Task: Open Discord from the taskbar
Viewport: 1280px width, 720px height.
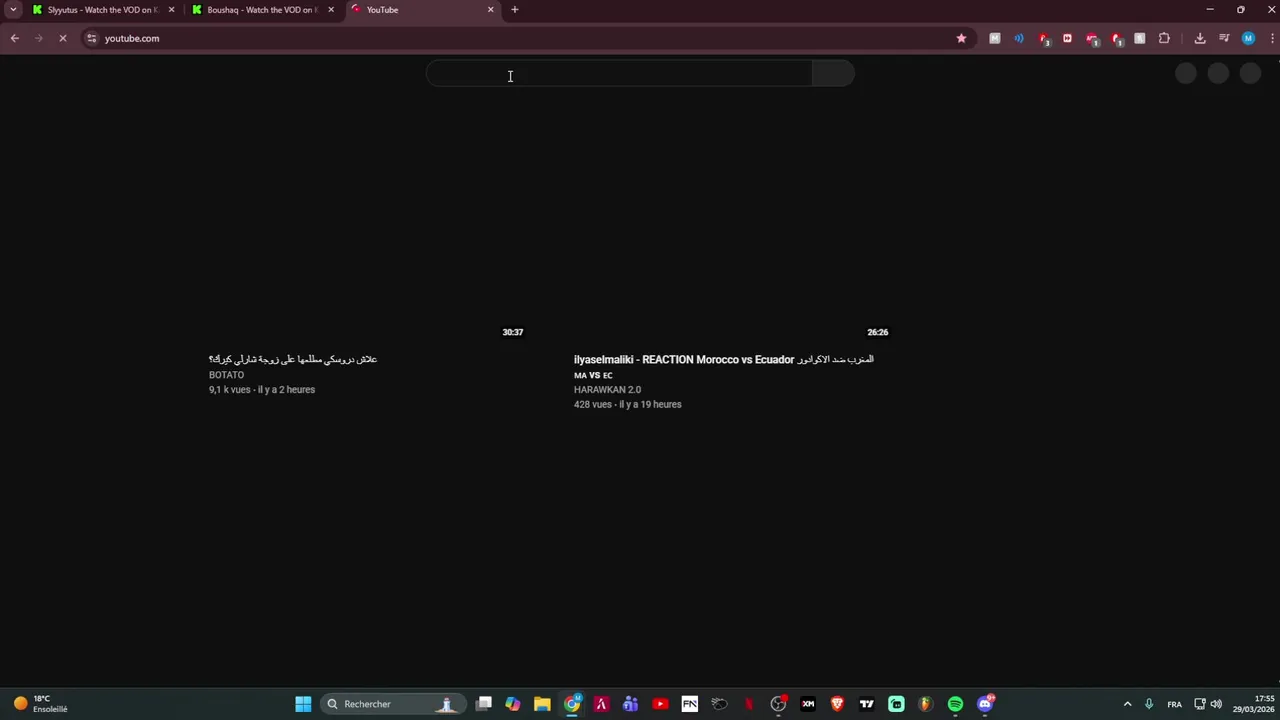Action: (985, 704)
